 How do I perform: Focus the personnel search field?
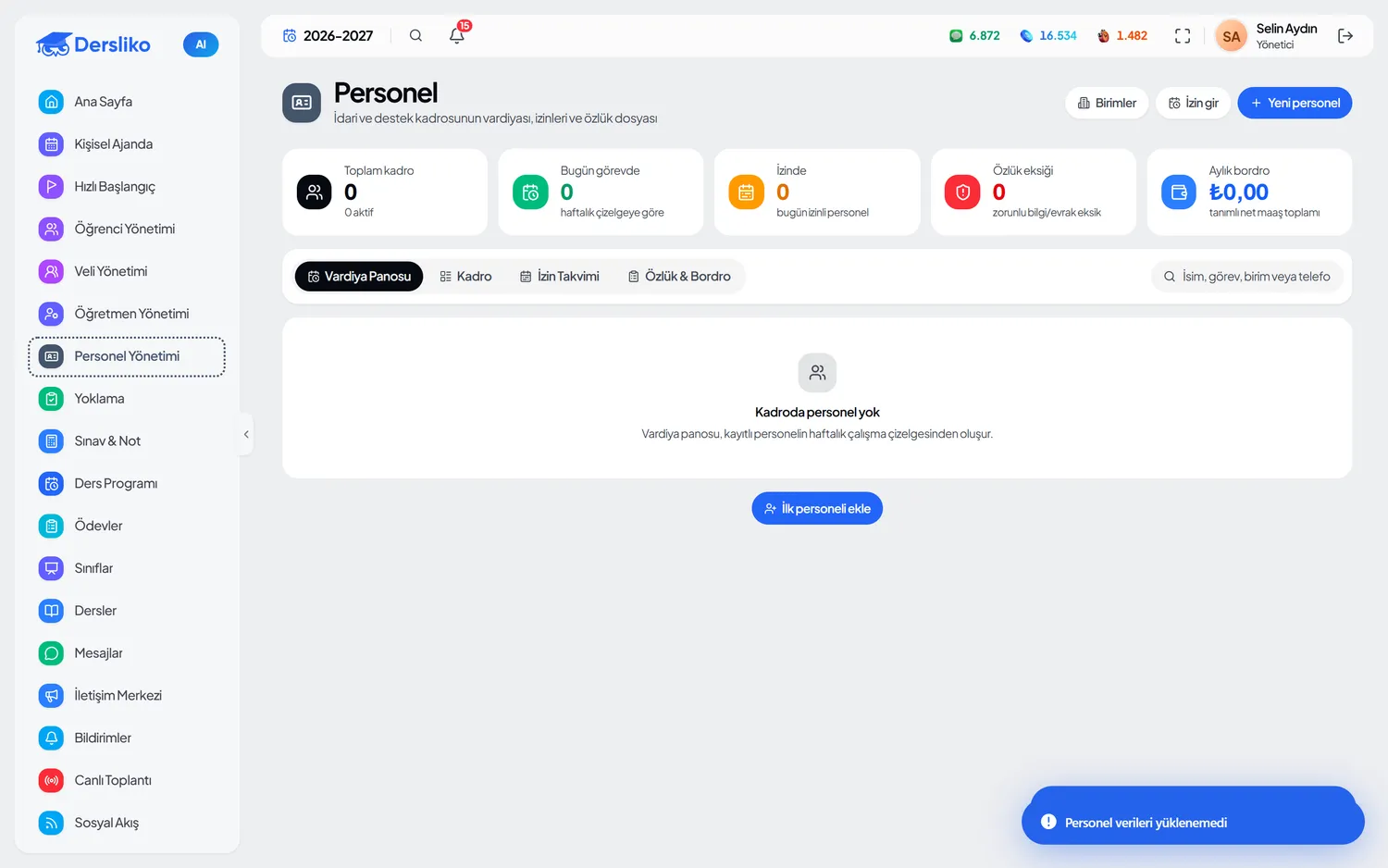pyautogui.click(x=1247, y=277)
